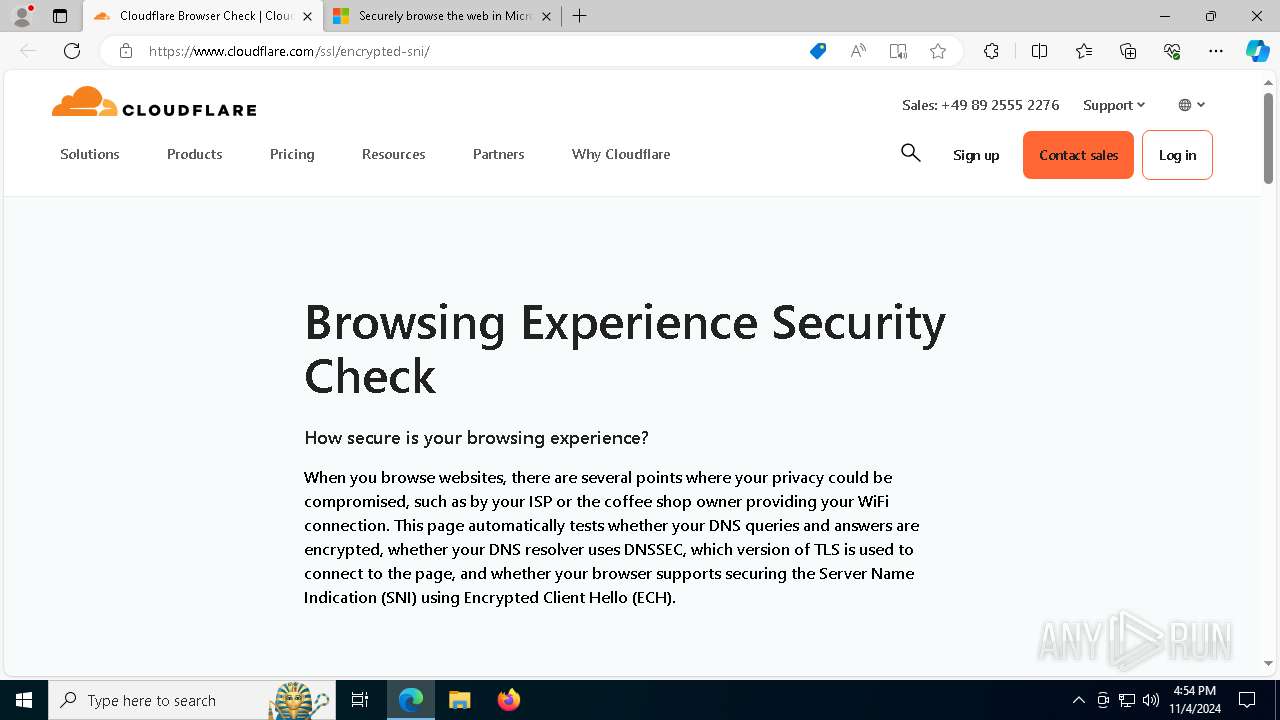
Task: Open the Extensions puzzle icon
Action: (991, 51)
